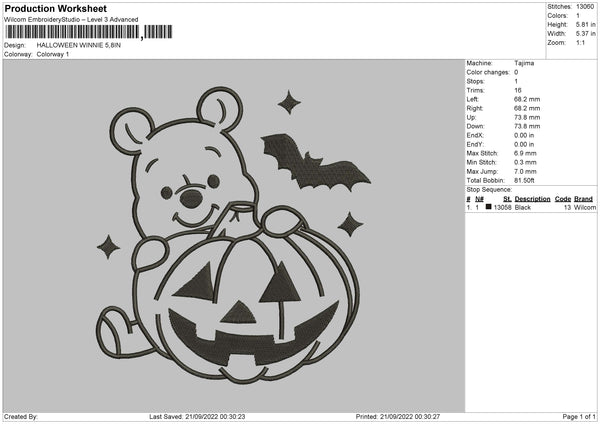Viewport: 600px width, 424px height.
Task: Click the Width value 5.37 in
Action: click(585, 34)
